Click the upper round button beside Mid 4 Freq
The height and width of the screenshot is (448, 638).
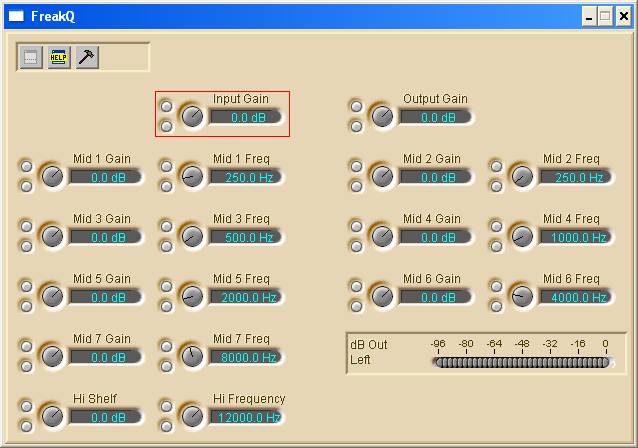click(496, 226)
